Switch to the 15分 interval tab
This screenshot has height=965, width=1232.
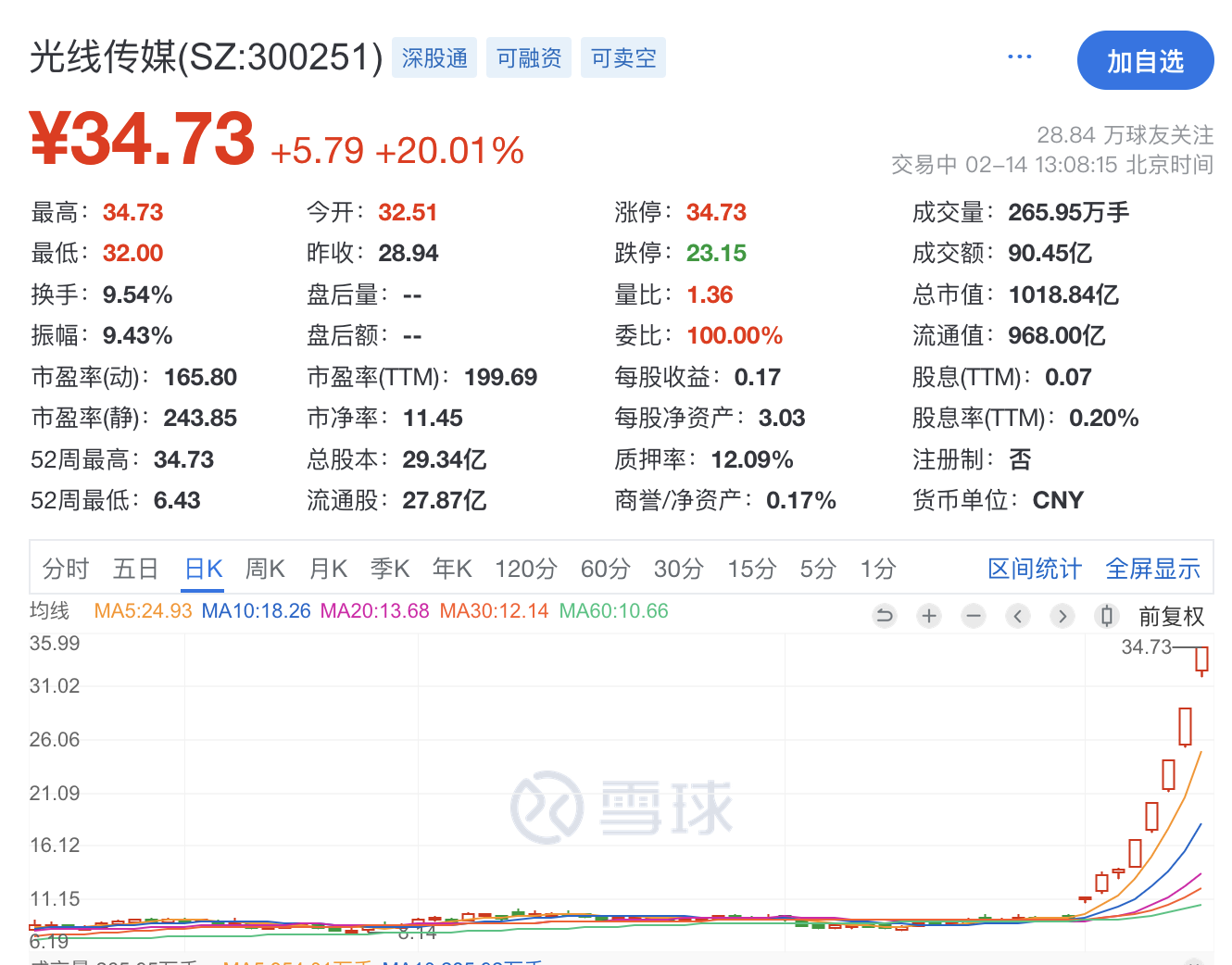pyautogui.click(x=752, y=569)
